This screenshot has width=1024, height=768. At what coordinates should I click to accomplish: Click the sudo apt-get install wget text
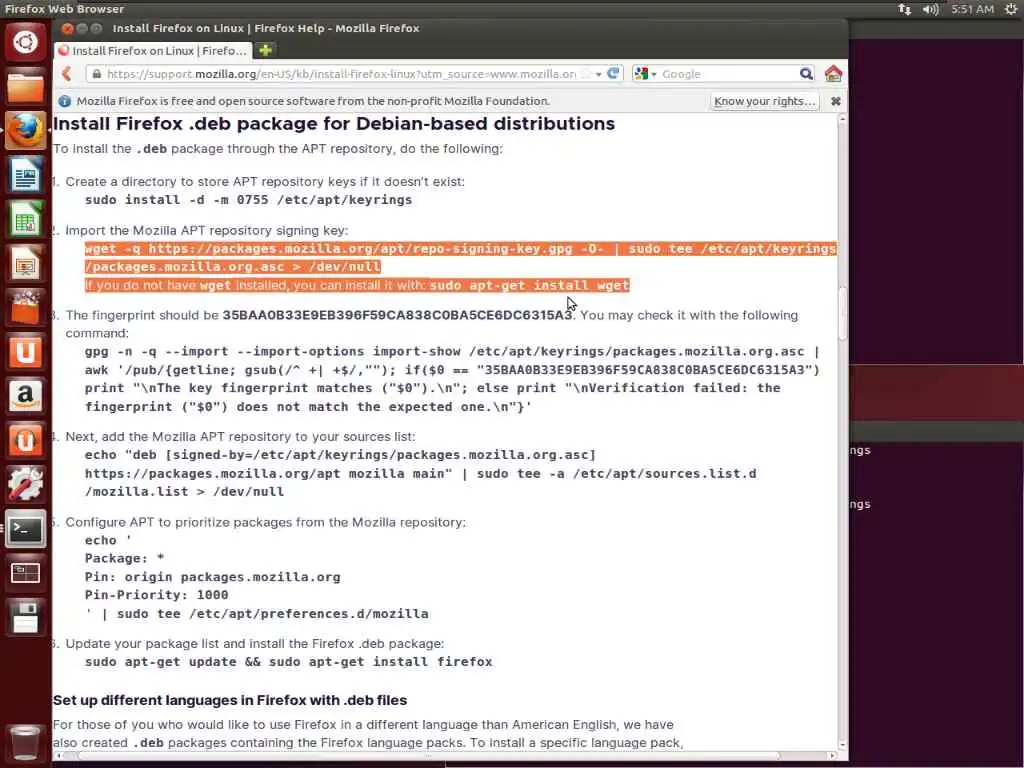click(x=529, y=285)
